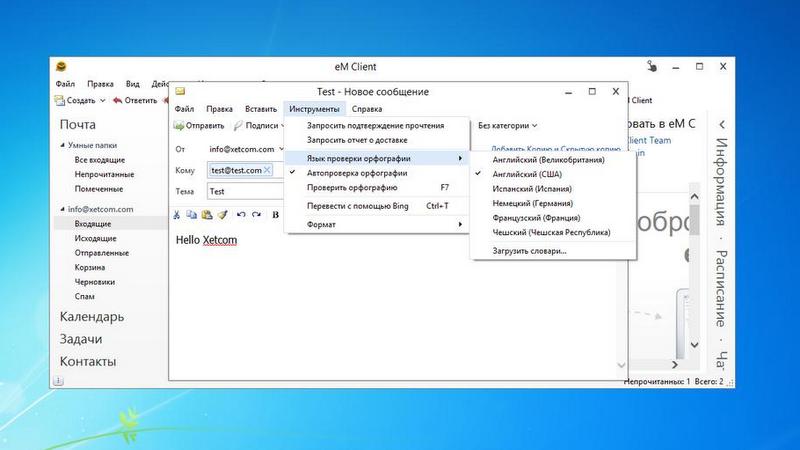Open Расписание tab in right sidebar

point(720,289)
